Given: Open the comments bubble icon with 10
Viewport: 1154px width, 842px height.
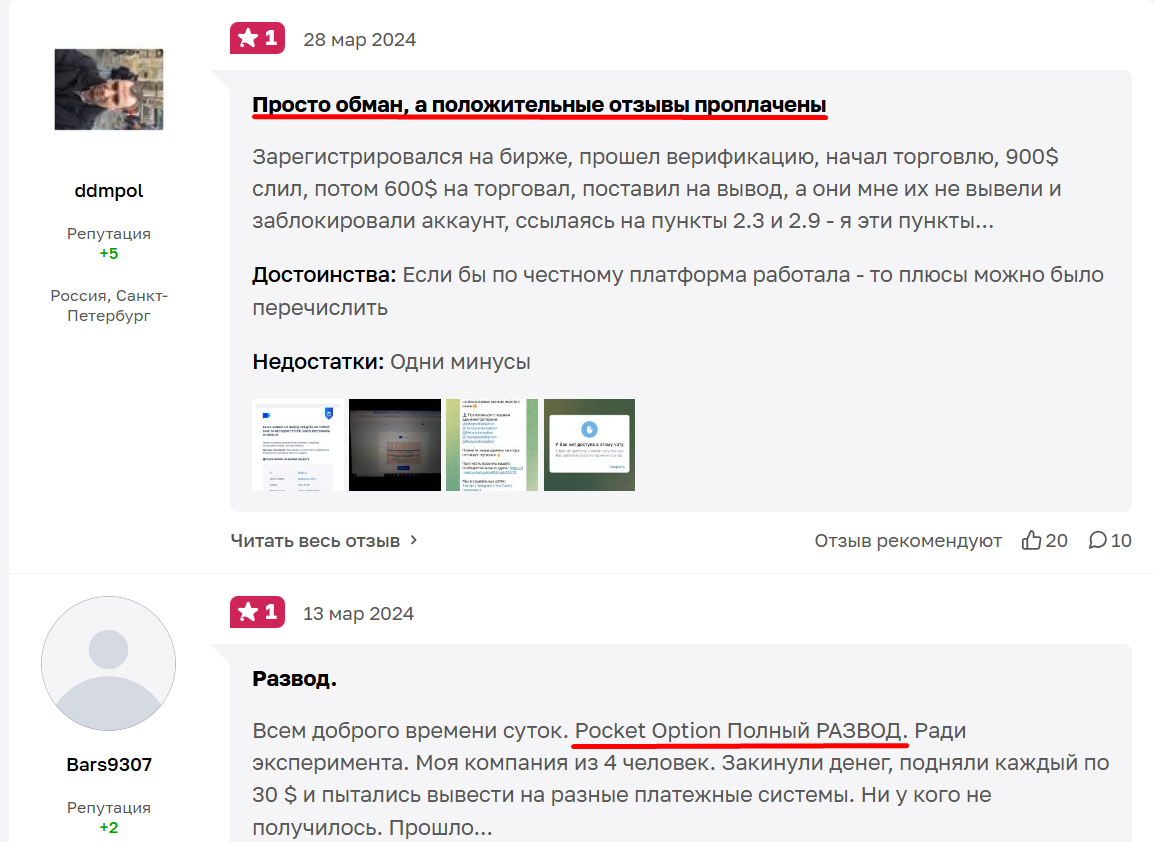Looking at the screenshot, I should pyautogui.click(x=1097, y=540).
